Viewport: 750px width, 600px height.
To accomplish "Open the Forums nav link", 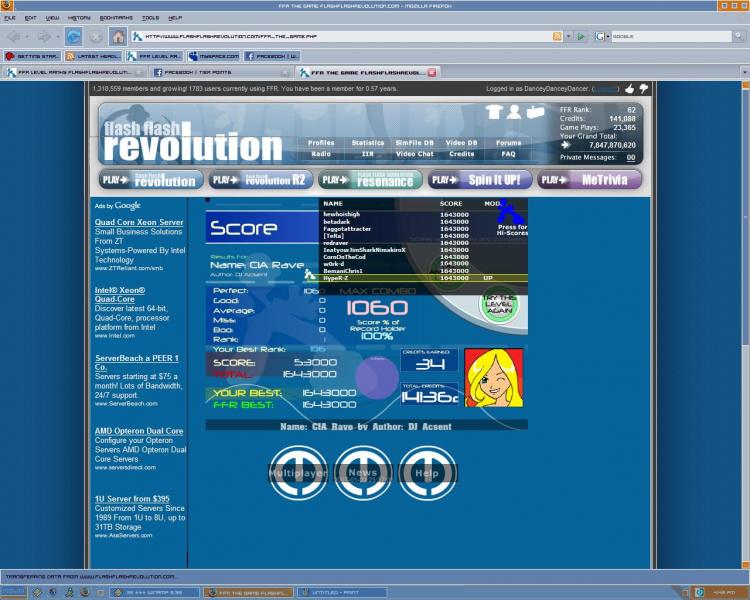I will tap(508, 143).
